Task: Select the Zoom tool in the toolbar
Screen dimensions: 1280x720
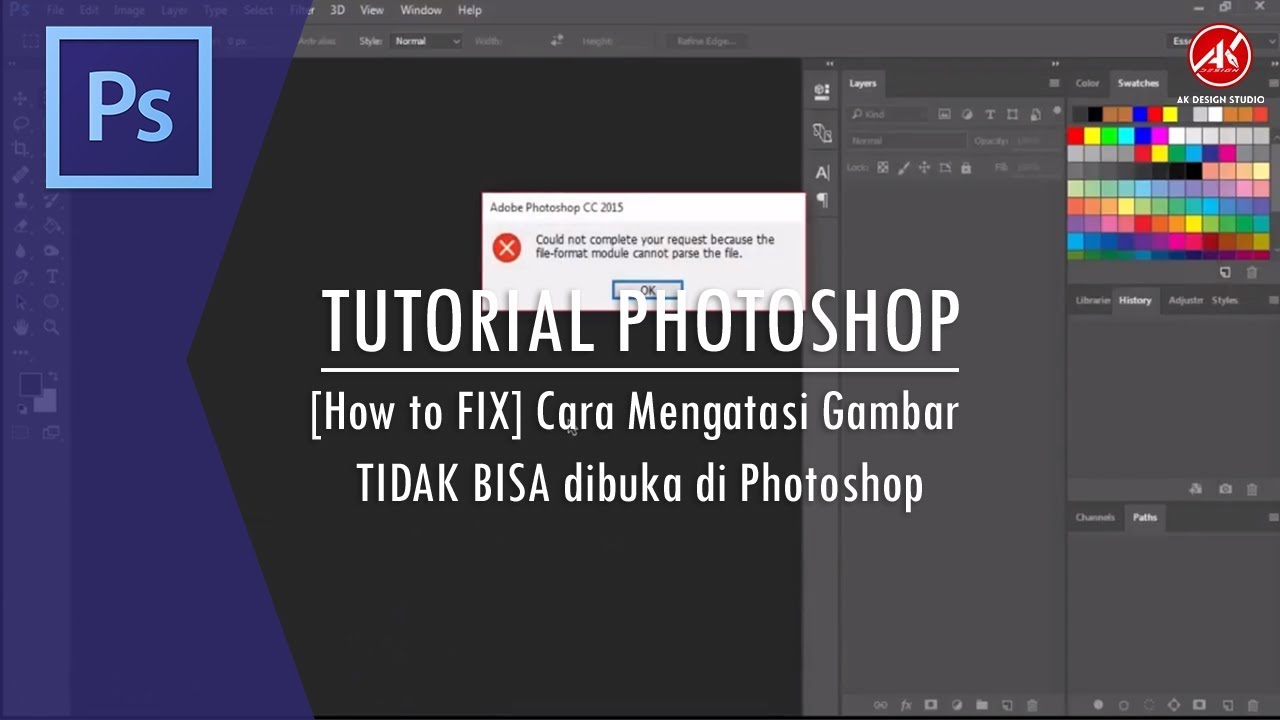Action: tap(52, 327)
